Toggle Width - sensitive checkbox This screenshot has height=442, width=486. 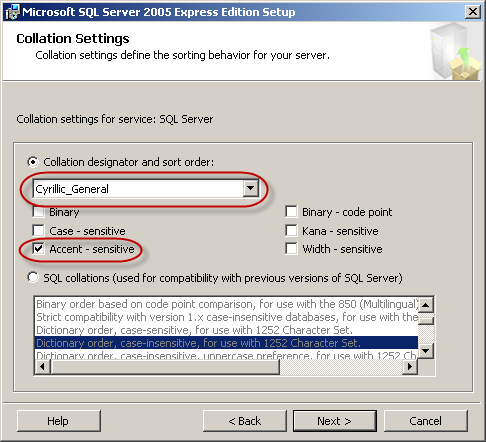click(x=291, y=249)
